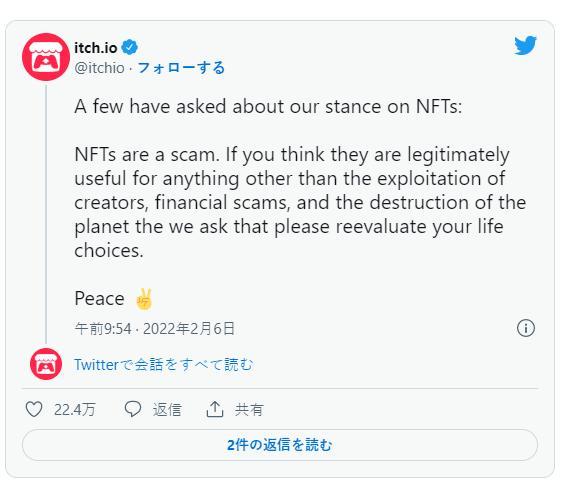Image resolution: width=567 pixels, height=493 pixels.
Task: Click the verified badge next to itch.io
Action: (129, 48)
